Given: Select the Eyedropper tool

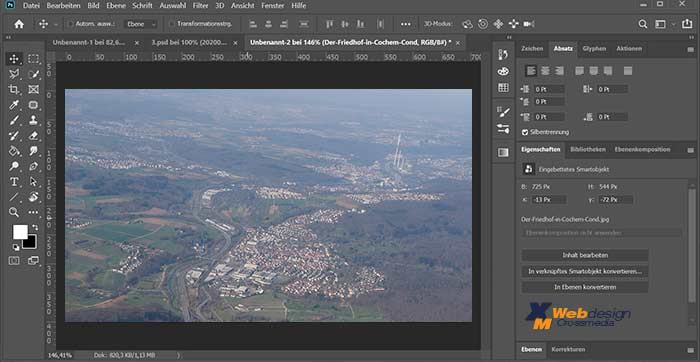Looking at the screenshot, I should pos(14,105).
